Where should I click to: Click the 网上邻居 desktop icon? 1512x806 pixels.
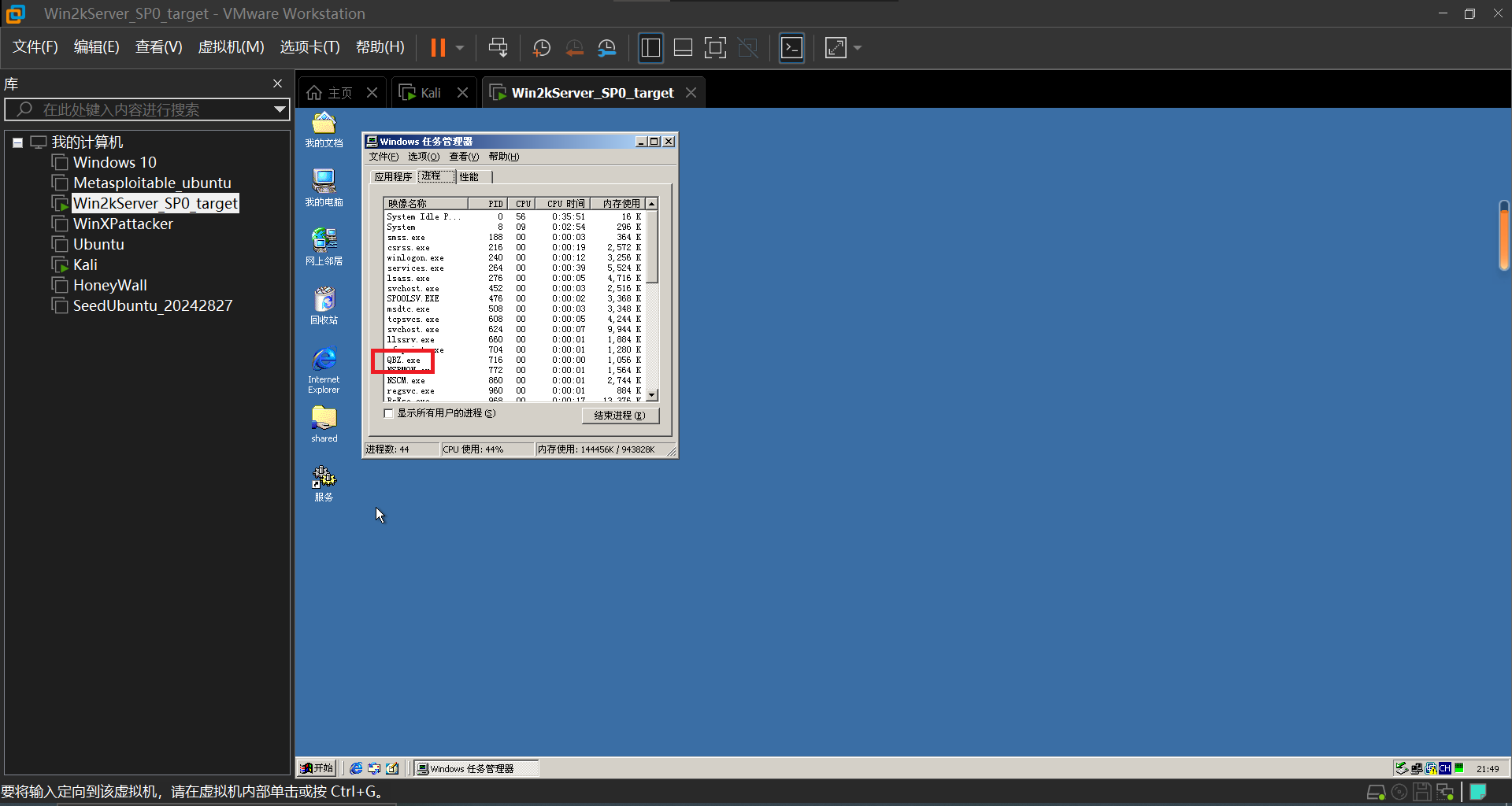click(324, 247)
